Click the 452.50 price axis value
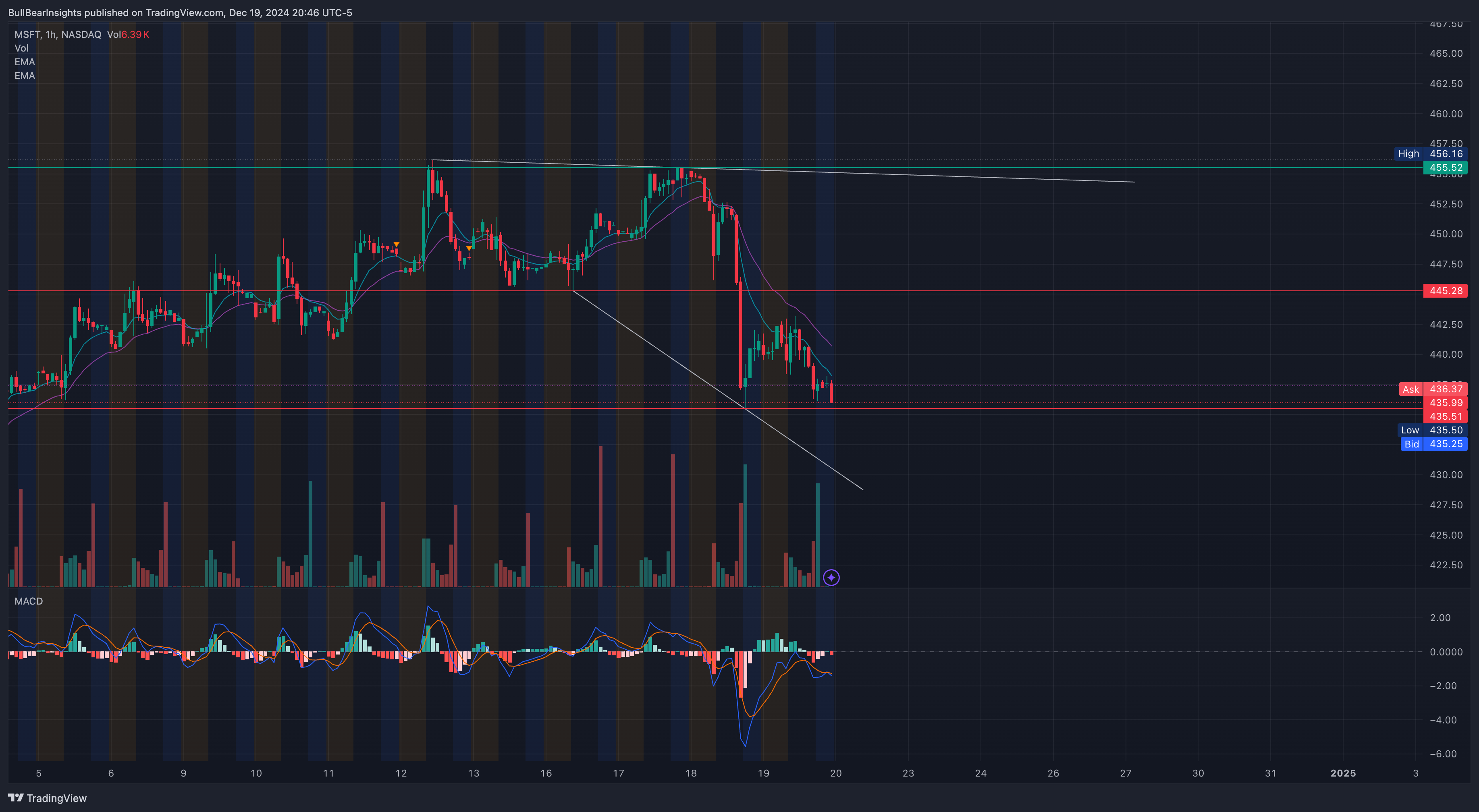This screenshot has height=812, width=1479. click(1446, 204)
